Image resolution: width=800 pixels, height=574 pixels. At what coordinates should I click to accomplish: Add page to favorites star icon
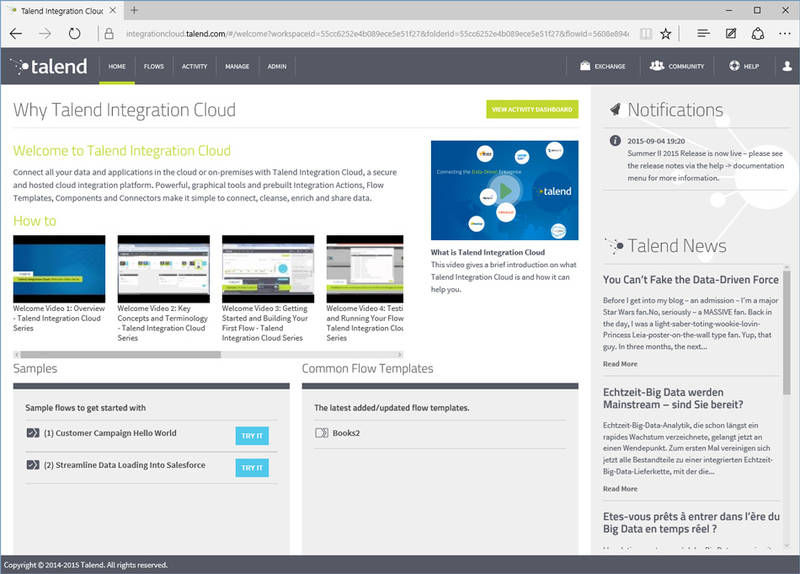(x=665, y=34)
